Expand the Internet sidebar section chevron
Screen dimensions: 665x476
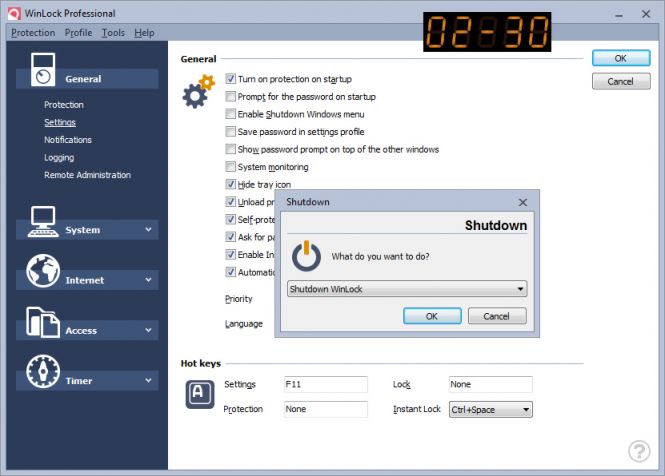[x=148, y=280]
